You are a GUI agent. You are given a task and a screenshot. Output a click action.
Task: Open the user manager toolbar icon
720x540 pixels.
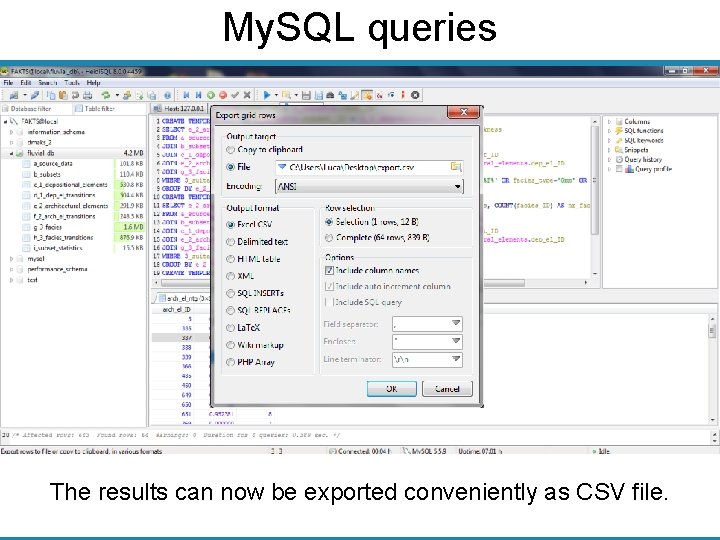127,95
